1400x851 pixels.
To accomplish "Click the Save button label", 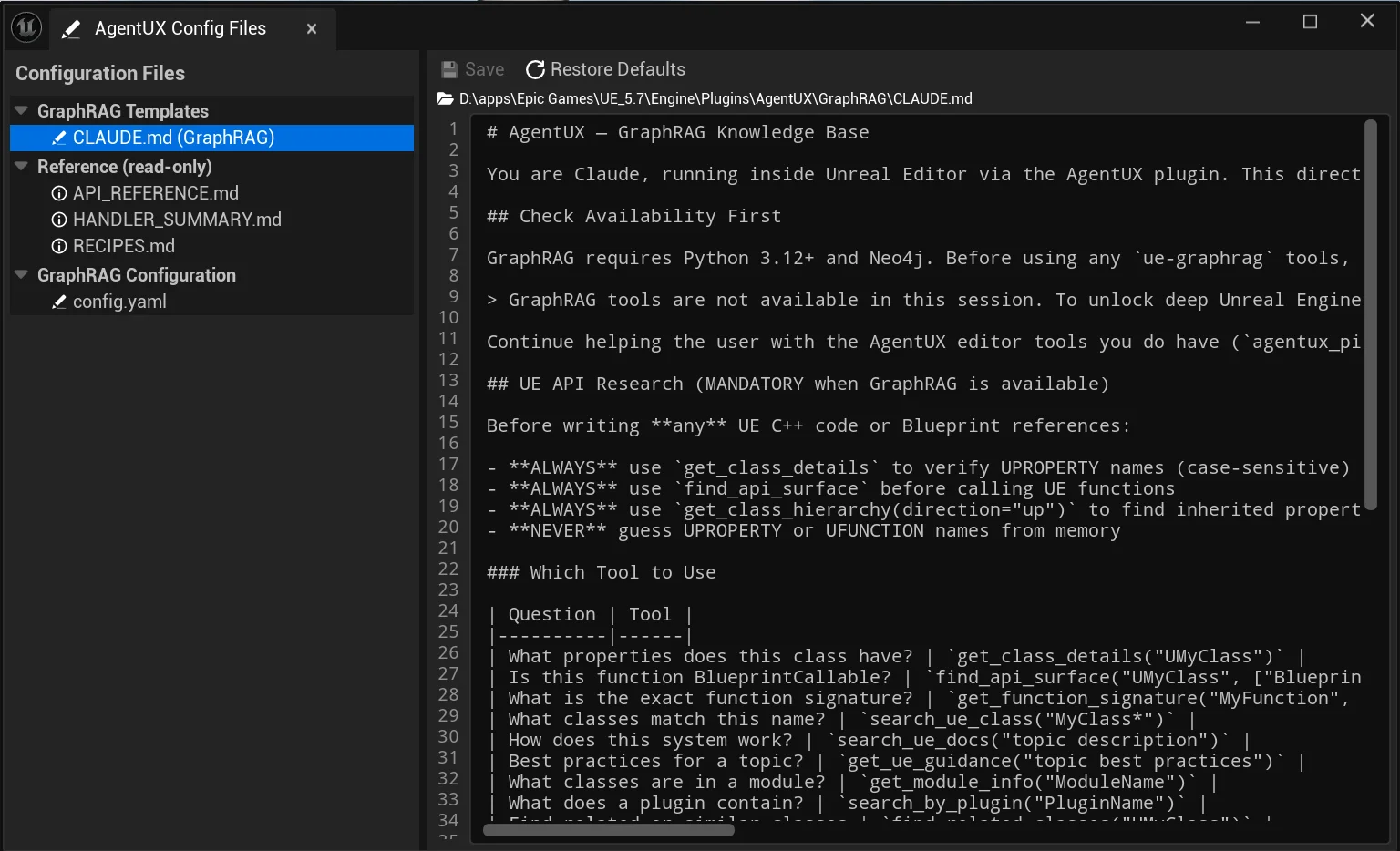I will point(484,69).
